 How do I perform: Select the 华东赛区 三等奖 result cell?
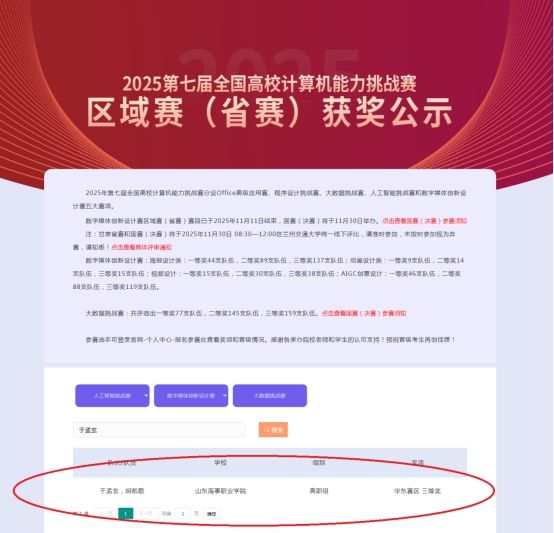click(417, 491)
